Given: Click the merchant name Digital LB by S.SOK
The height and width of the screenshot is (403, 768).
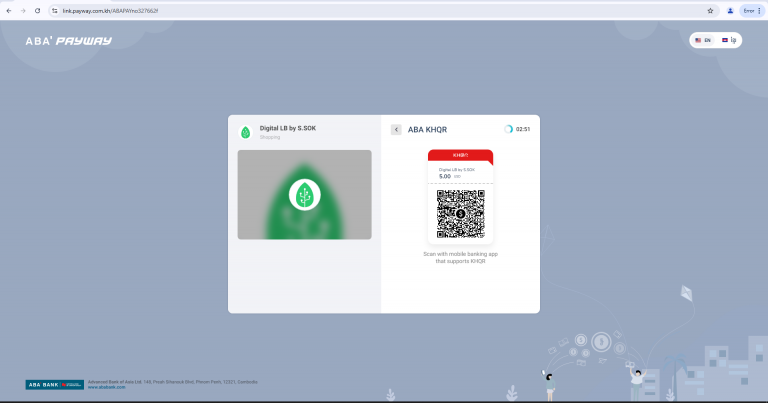Looking at the screenshot, I should point(288,128).
